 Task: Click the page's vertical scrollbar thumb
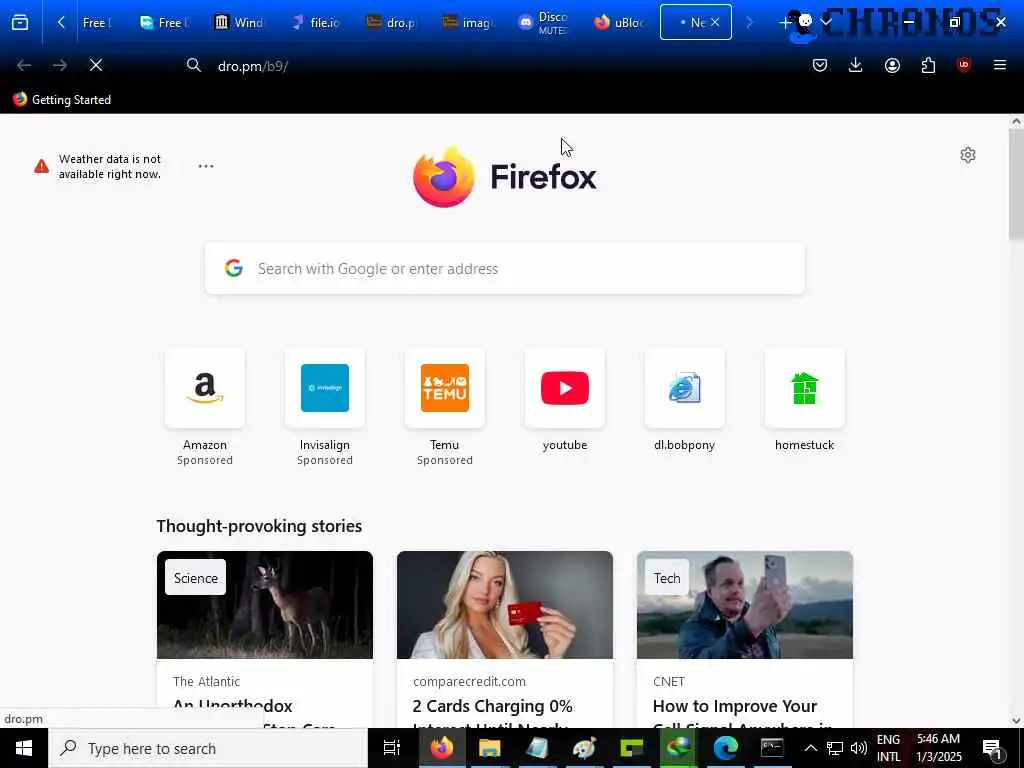click(x=1016, y=184)
